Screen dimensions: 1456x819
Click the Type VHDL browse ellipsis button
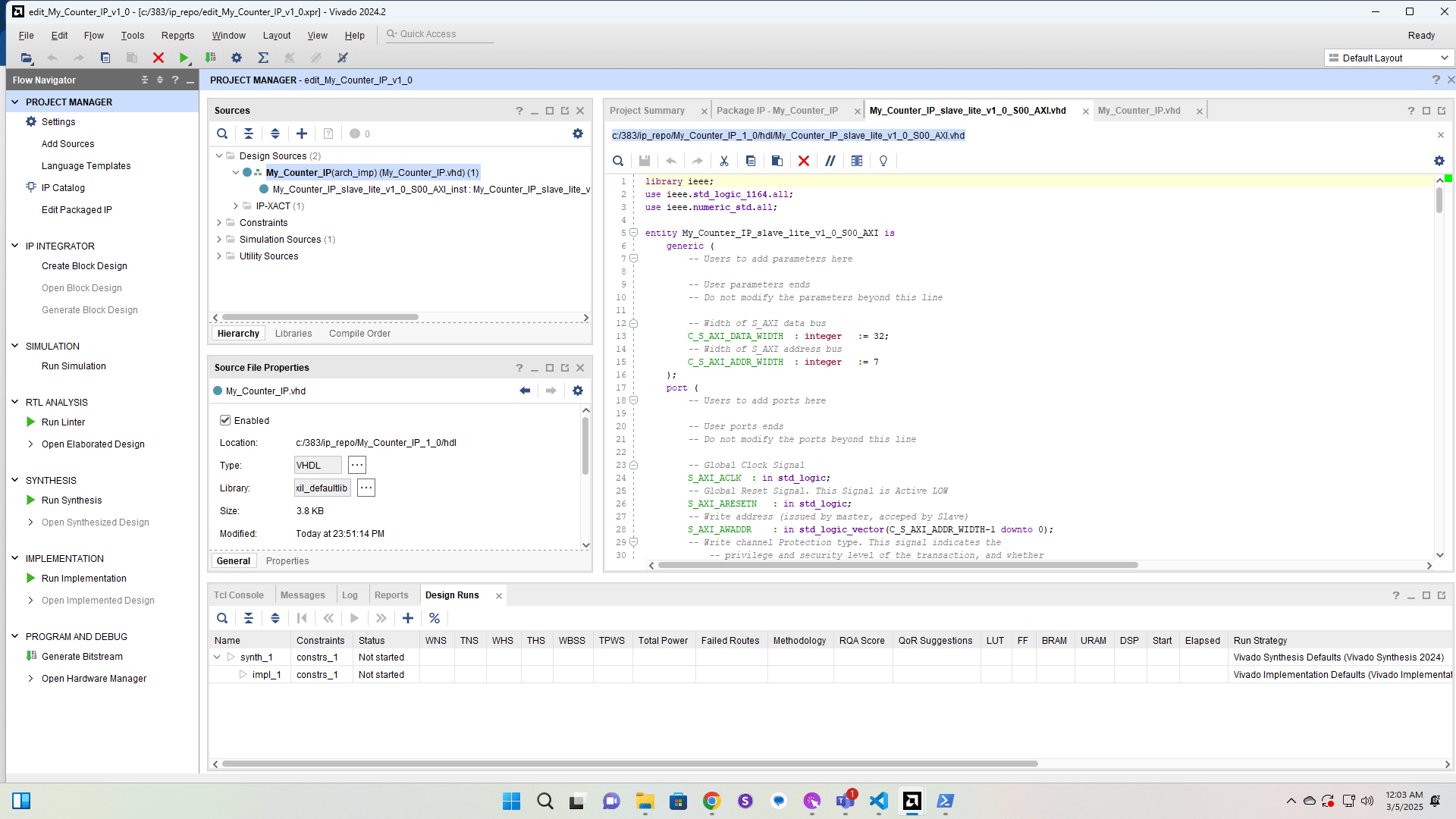pos(357,465)
